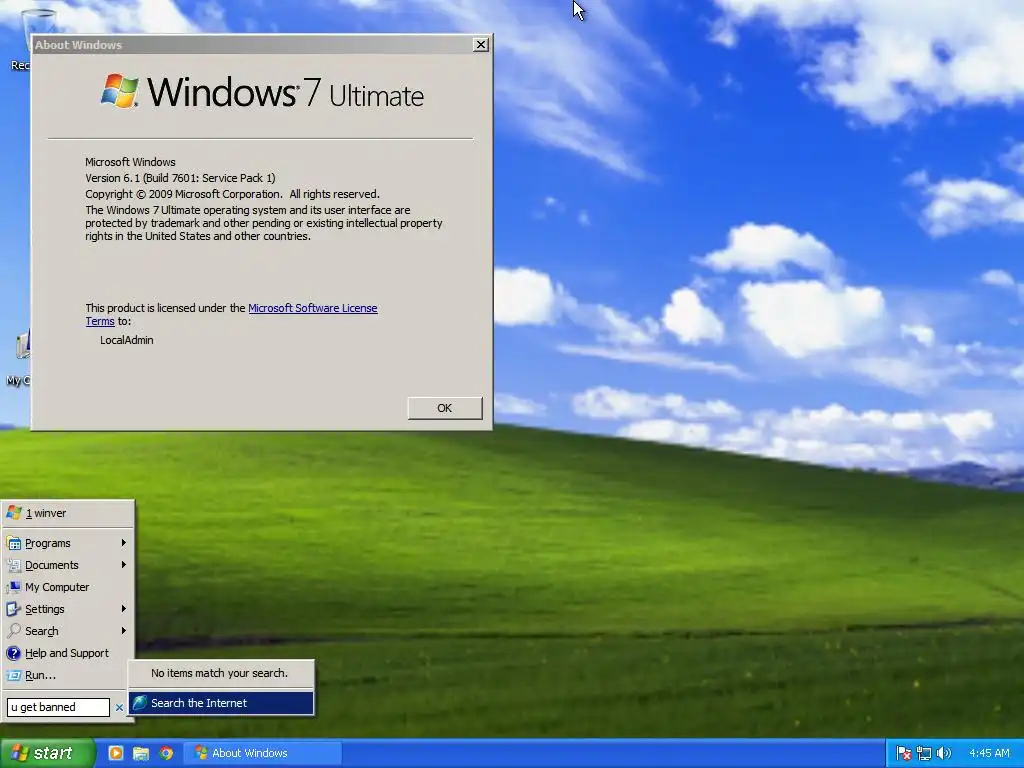Open the Programs submenu

(x=68, y=543)
